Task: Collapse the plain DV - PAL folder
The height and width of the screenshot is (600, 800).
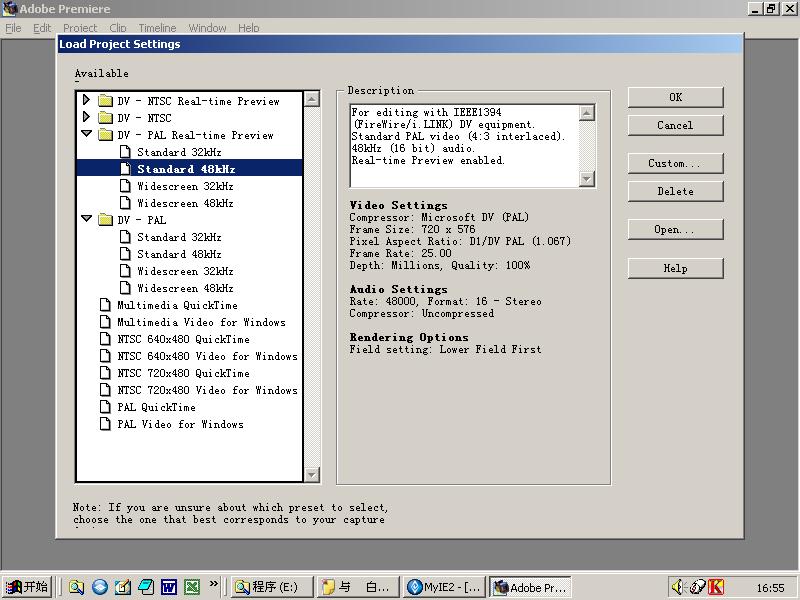Action: (x=87, y=218)
